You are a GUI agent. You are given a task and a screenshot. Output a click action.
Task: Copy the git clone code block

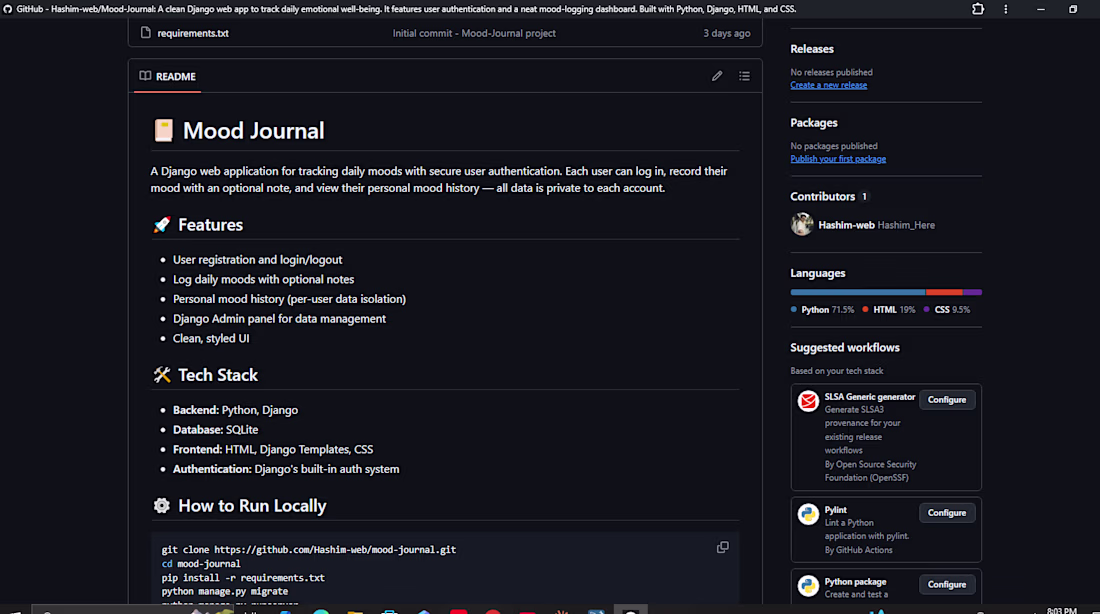click(x=723, y=547)
